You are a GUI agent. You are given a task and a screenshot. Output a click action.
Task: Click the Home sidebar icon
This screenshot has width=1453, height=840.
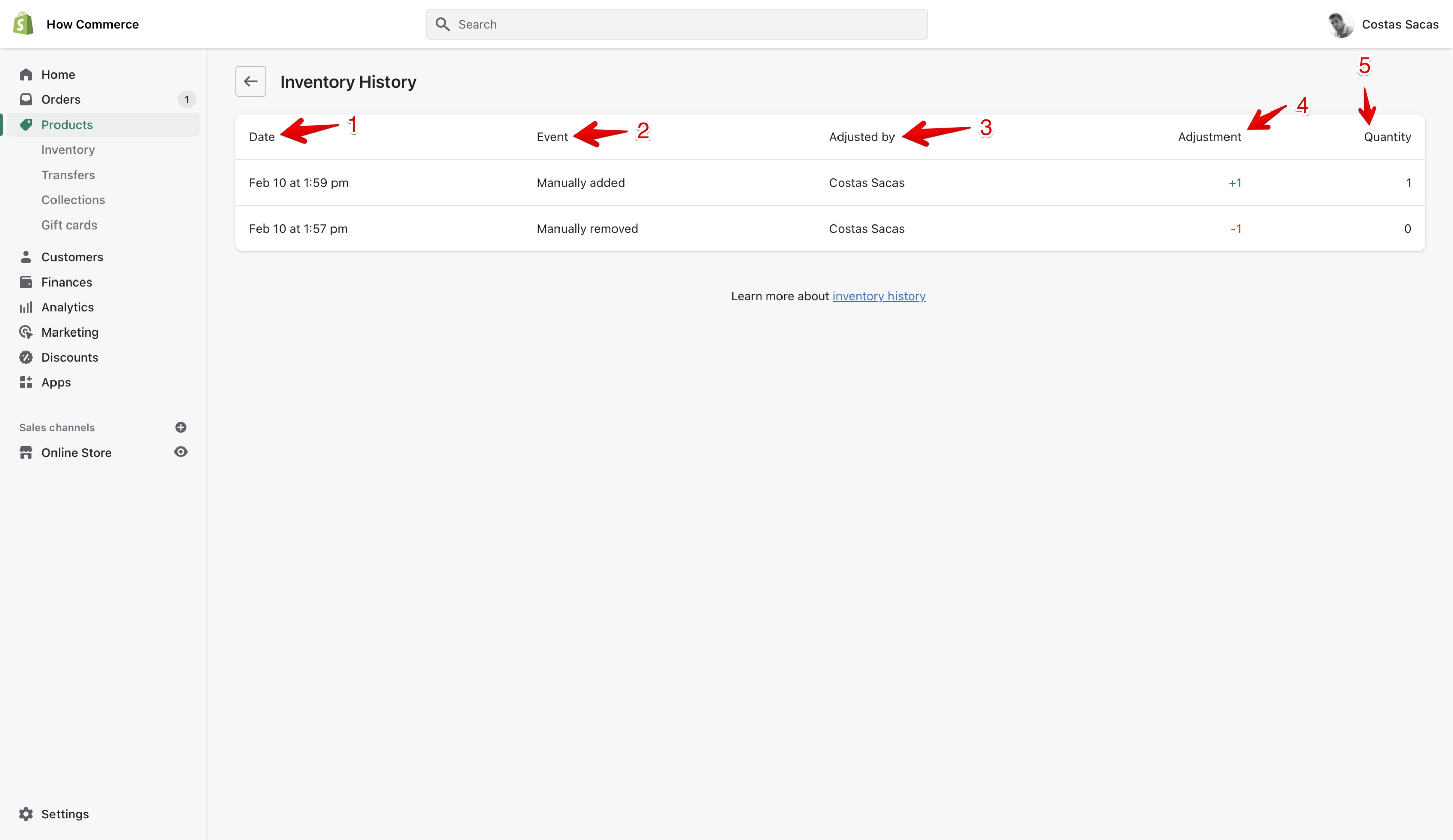click(26, 74)
